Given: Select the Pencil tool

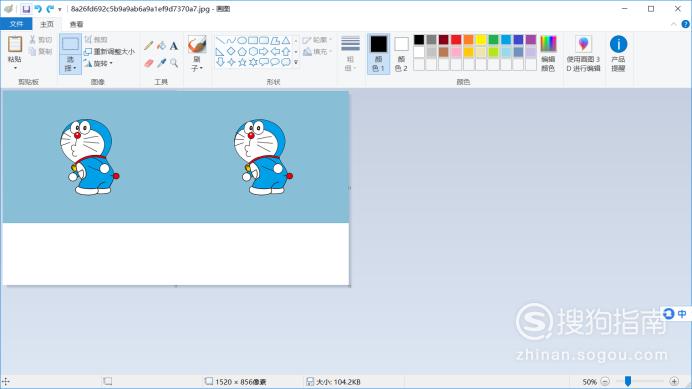Looking at the screenshot, I should (x=149, y=45).
